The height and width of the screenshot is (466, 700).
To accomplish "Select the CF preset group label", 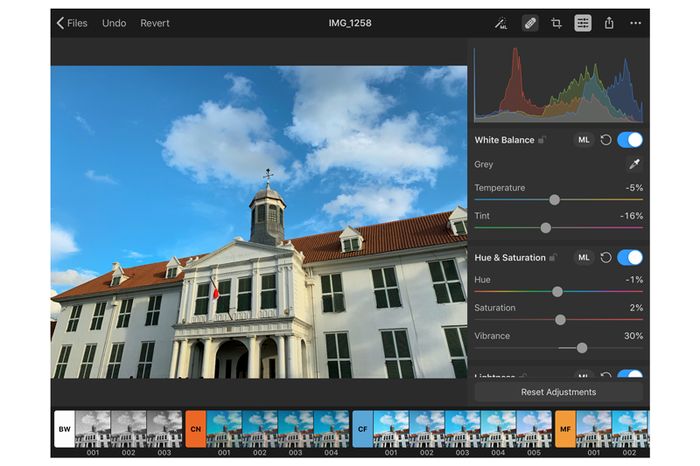I will coord(362,429).
